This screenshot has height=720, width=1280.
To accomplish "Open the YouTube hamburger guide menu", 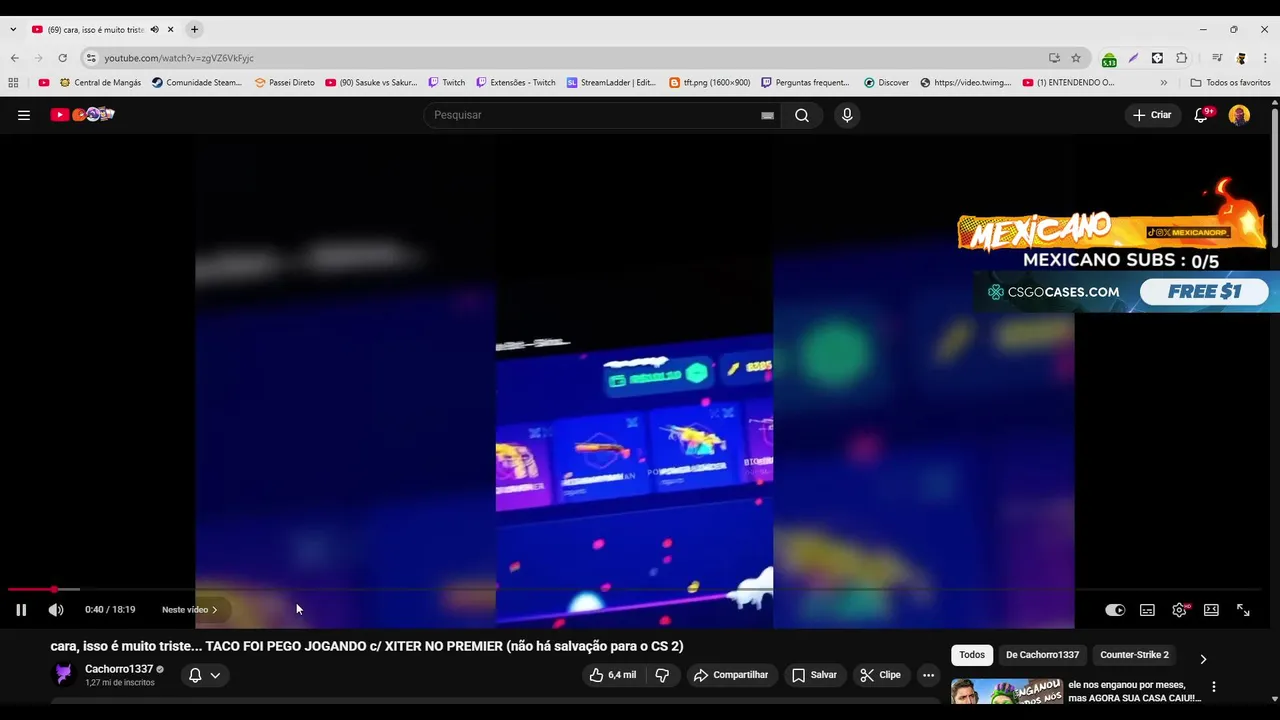I will tap(24, 115).
